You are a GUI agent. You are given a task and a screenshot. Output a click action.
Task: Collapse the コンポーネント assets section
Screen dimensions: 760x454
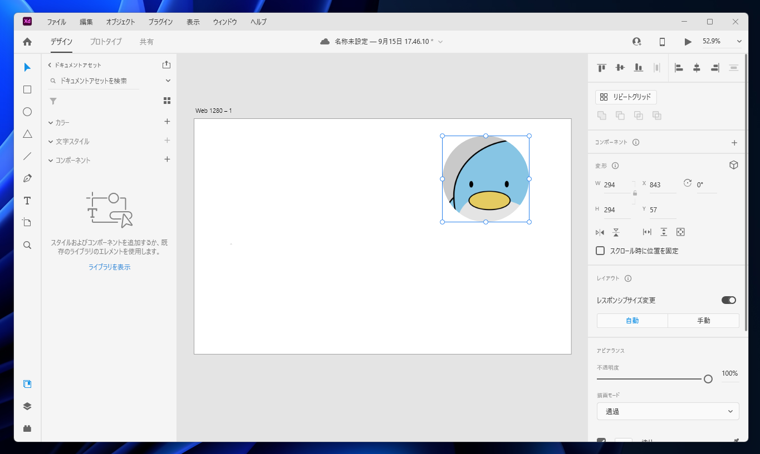click(50, 160)
